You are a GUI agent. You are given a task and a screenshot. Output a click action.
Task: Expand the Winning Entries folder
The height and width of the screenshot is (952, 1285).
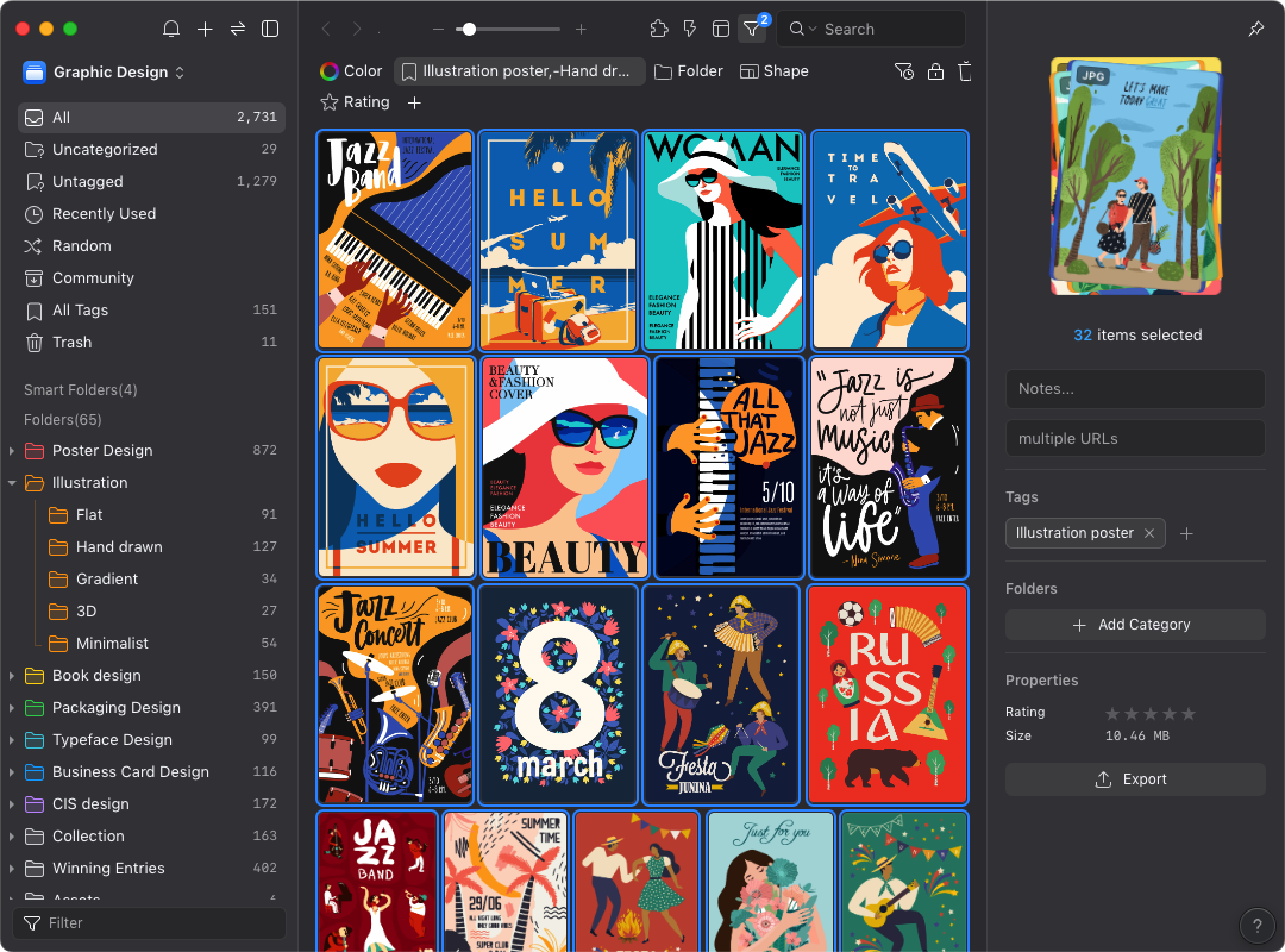pyautogui.click(x=11, y=868)
